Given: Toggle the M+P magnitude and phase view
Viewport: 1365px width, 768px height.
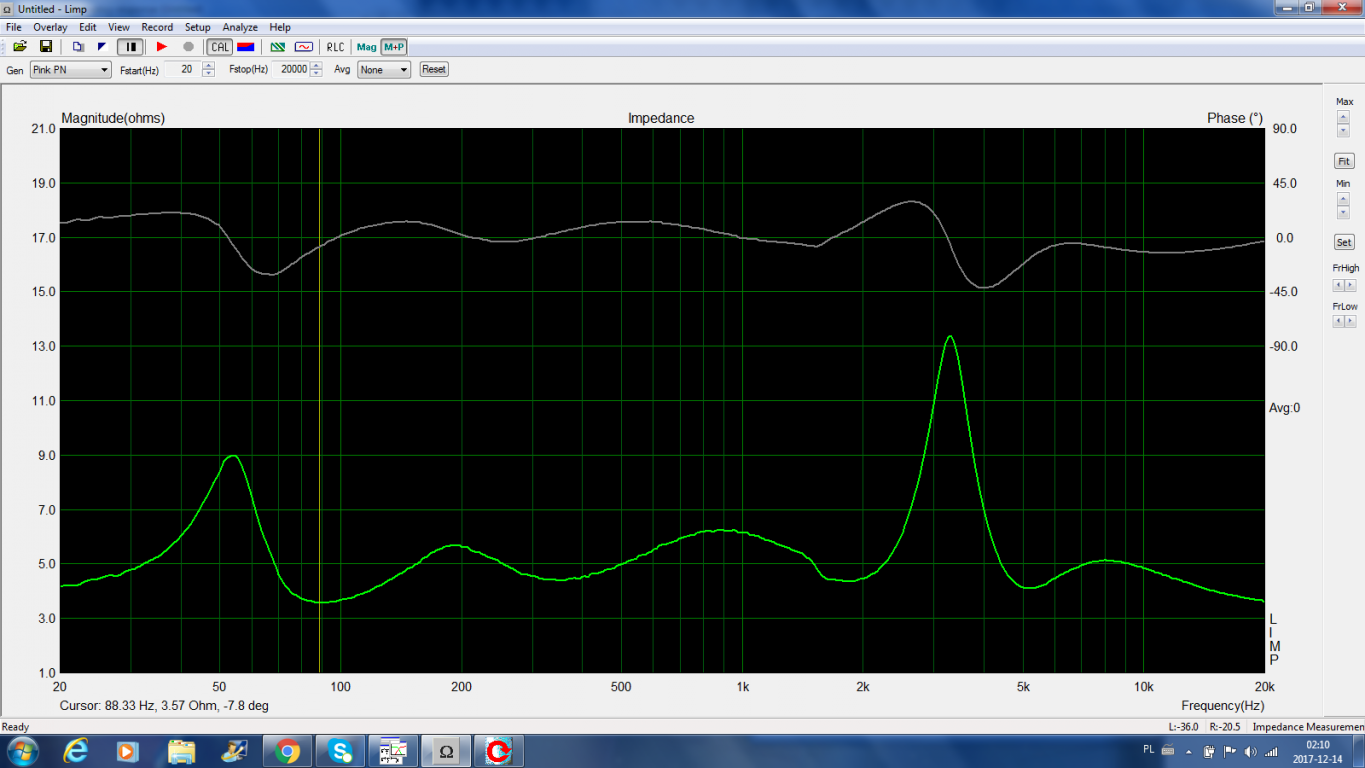Looking at the screenshot, I should pyautogui.click(x=394, y=47).
